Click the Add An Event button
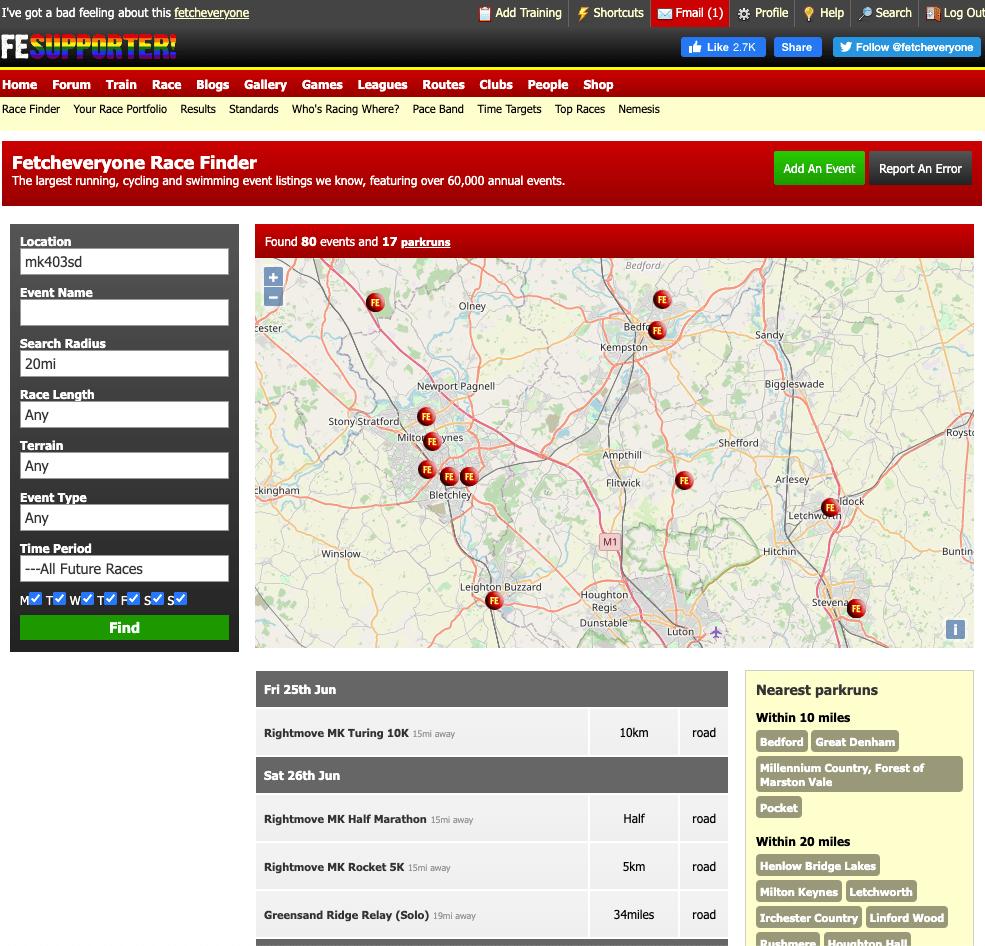985x946 pixels. click(x=819, y=168)
